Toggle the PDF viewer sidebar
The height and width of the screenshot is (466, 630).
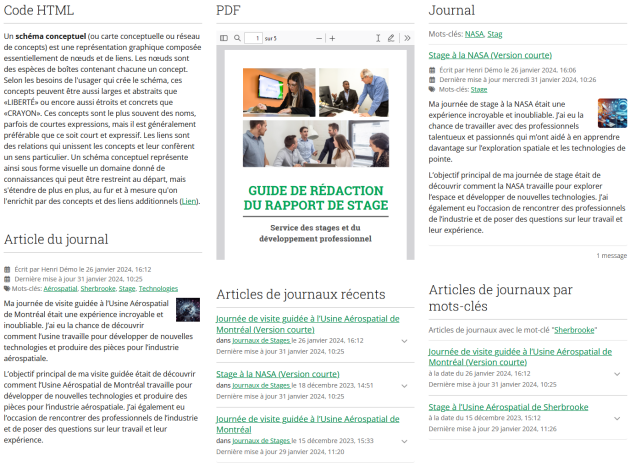[x=224, y=38]
